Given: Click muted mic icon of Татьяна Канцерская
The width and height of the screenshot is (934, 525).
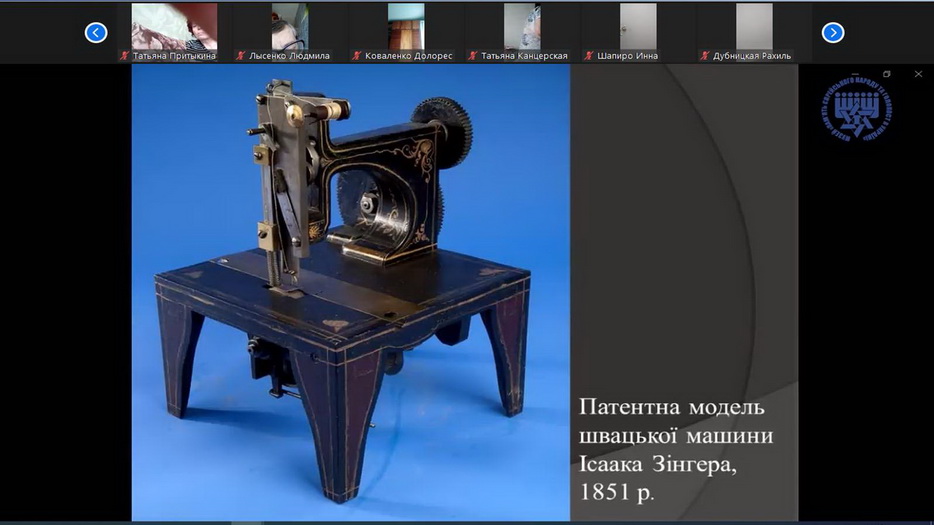Looking at the screenshot, I should click(472, 56).
